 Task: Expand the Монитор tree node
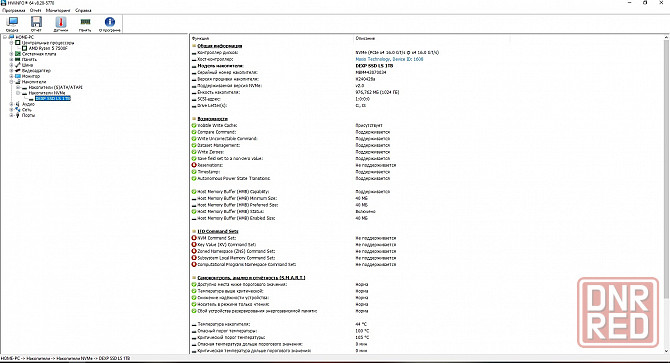tap(12, 76)
